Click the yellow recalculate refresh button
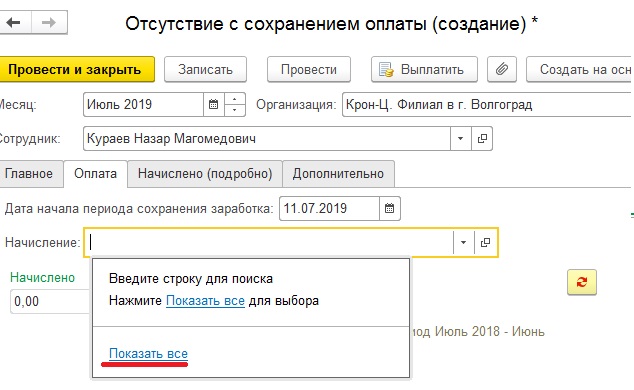The width and height of the screenshot is (634, 390). point(582,282)
